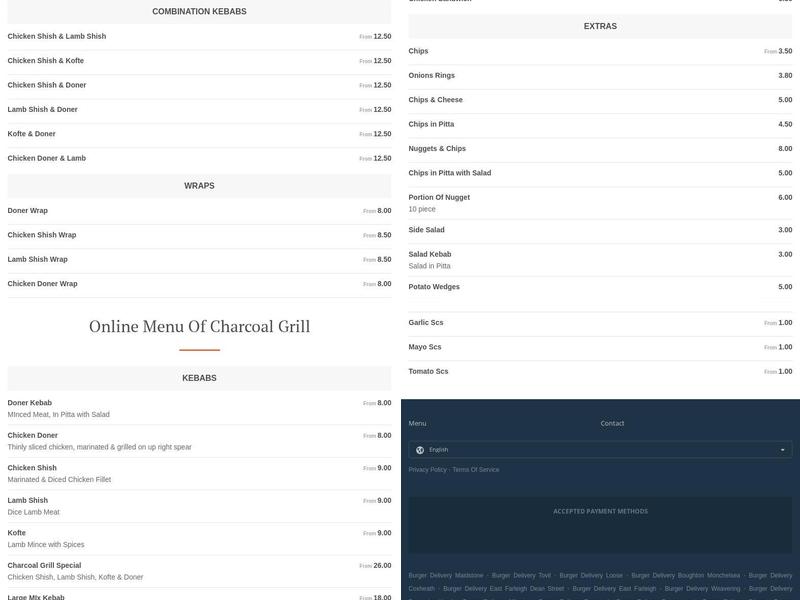Select the Onions Rings menu item
The height and width of the screenshot is (600, 800).
598,75
